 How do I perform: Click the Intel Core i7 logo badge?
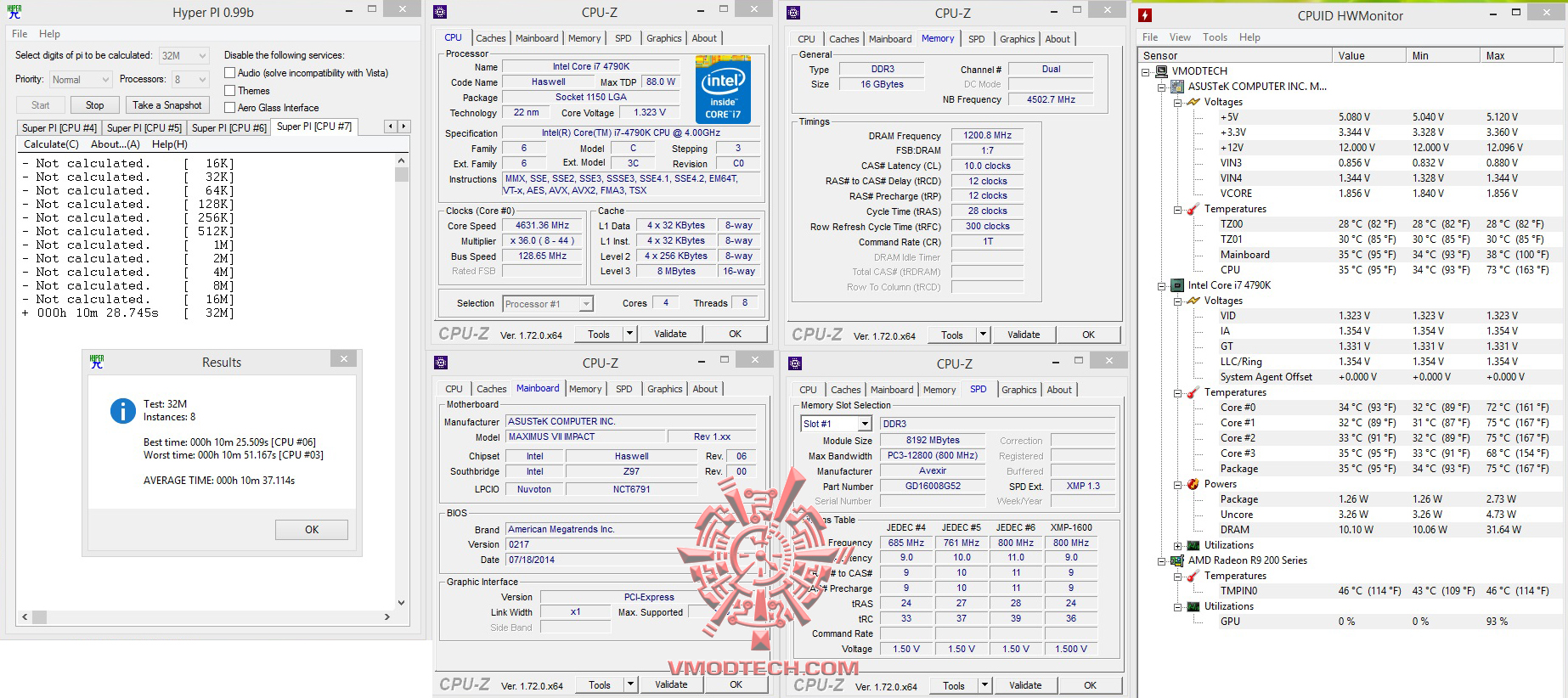[x=723, y=90]
